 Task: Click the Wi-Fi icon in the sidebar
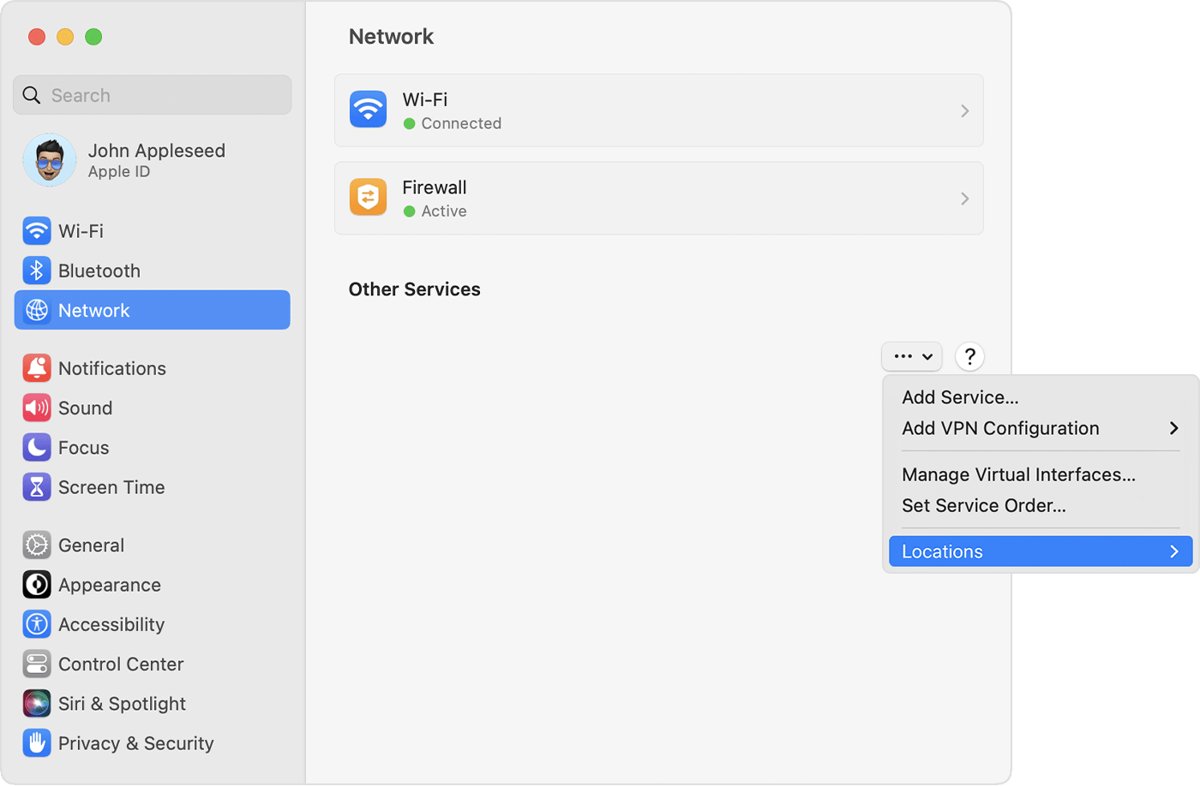click(37, 231)
